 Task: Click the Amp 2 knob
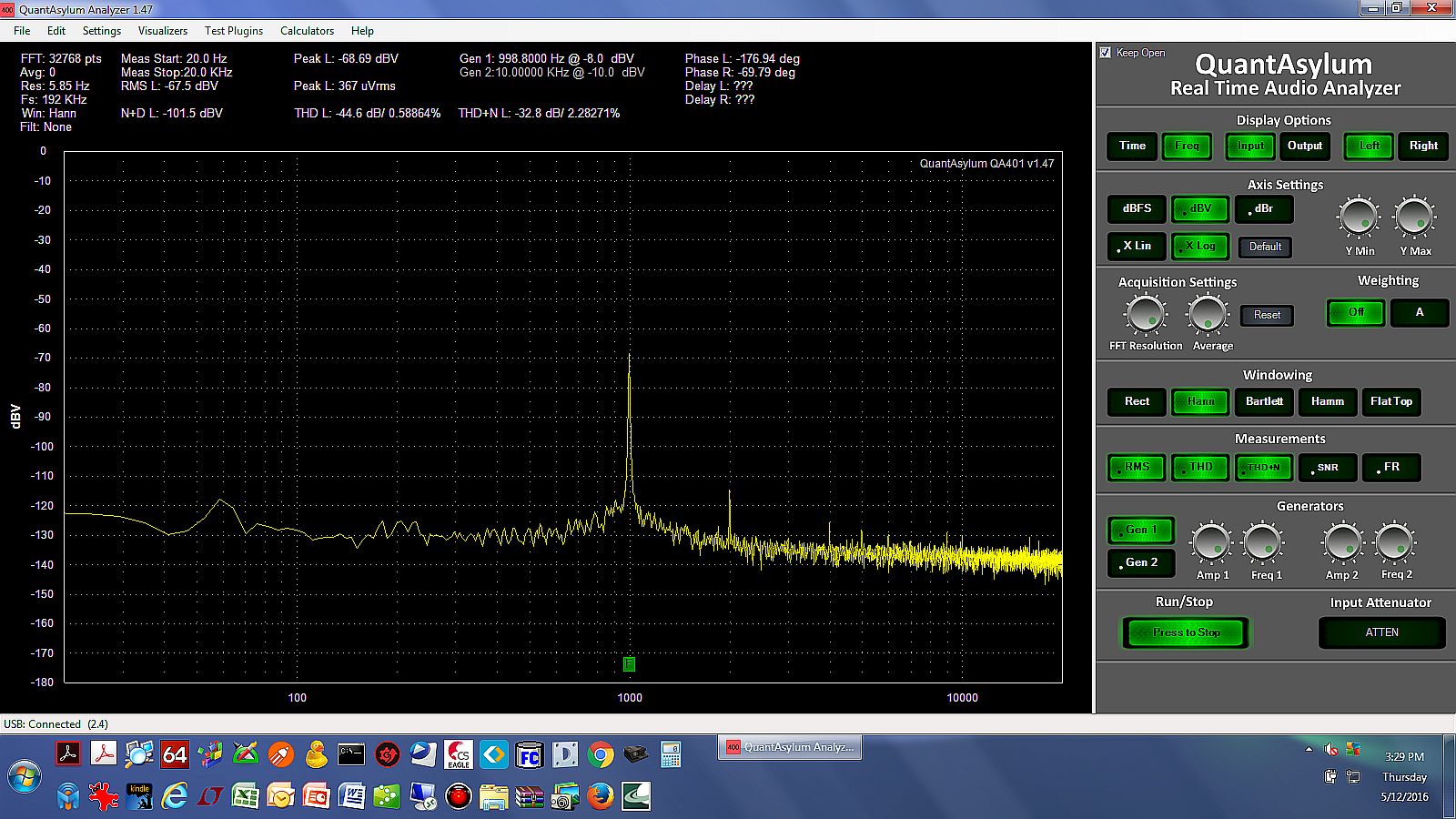(x=1342, y=543)
